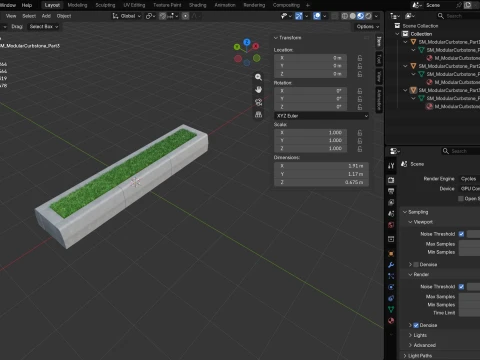Open the Render properties tab icon

pyautogui.click(x=391, y=180)
